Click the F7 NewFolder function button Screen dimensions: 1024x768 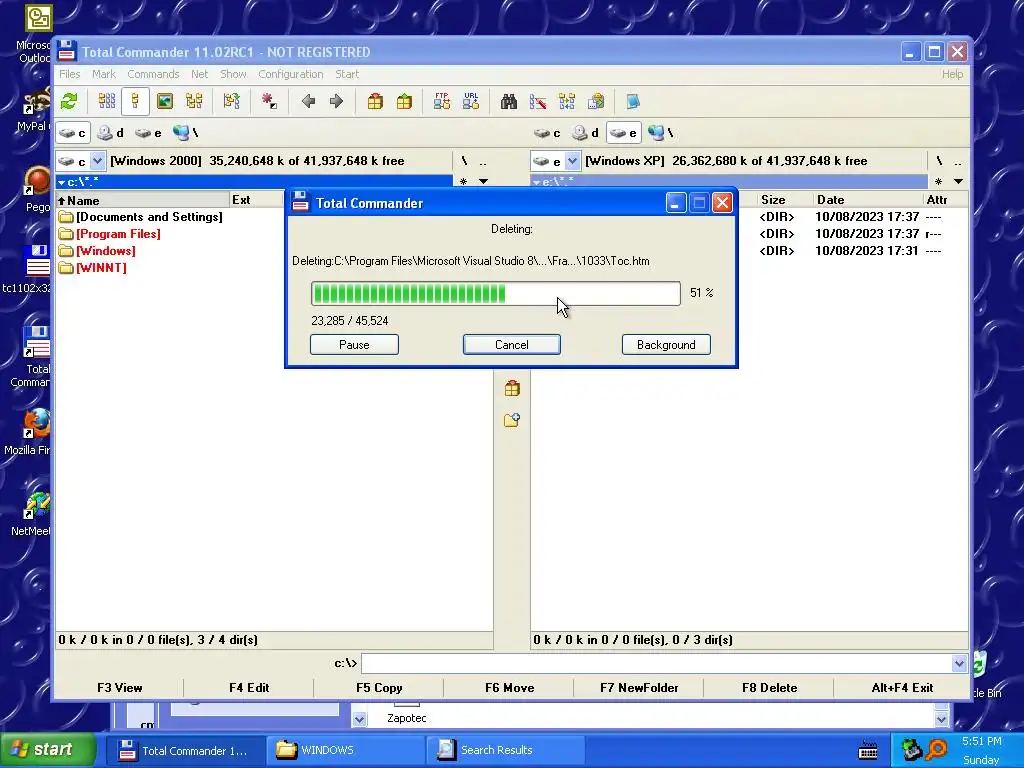[639, 688]
